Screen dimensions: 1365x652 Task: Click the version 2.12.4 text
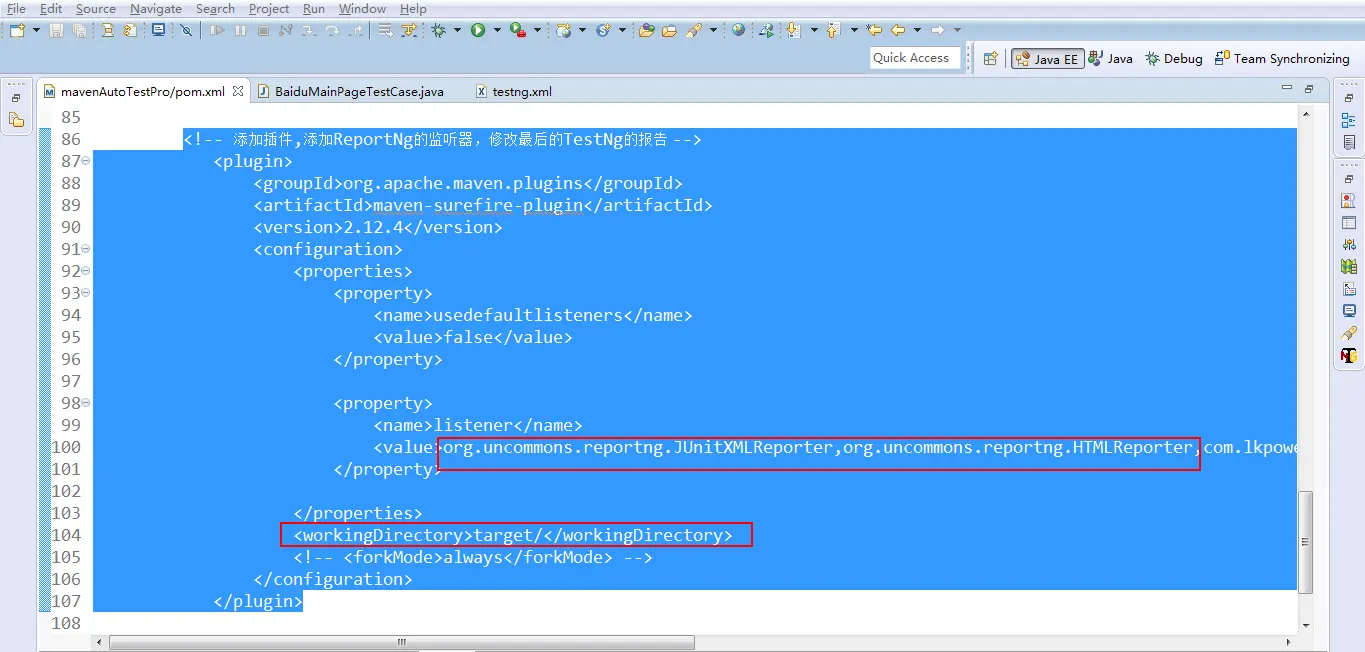[x=378, y=227]
